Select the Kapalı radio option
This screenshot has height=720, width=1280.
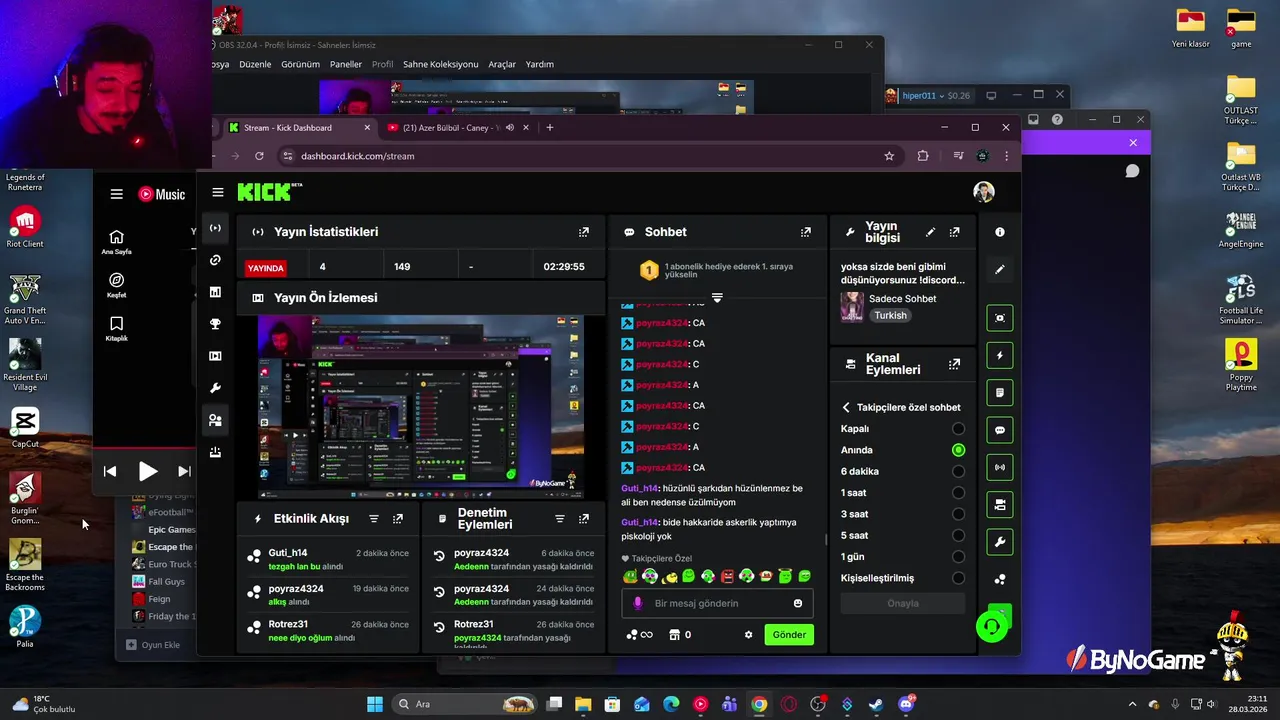click(958, 429)
